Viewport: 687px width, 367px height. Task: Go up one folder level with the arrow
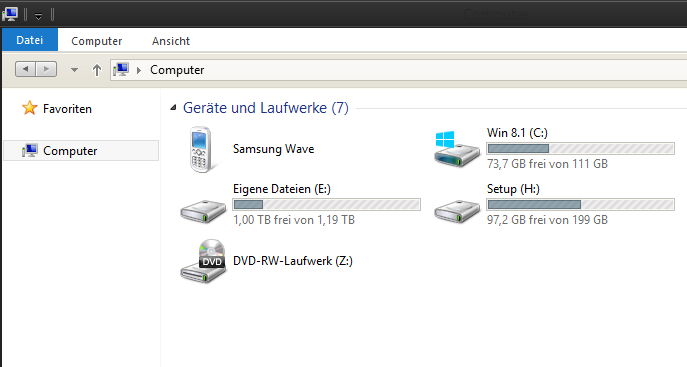97,70
